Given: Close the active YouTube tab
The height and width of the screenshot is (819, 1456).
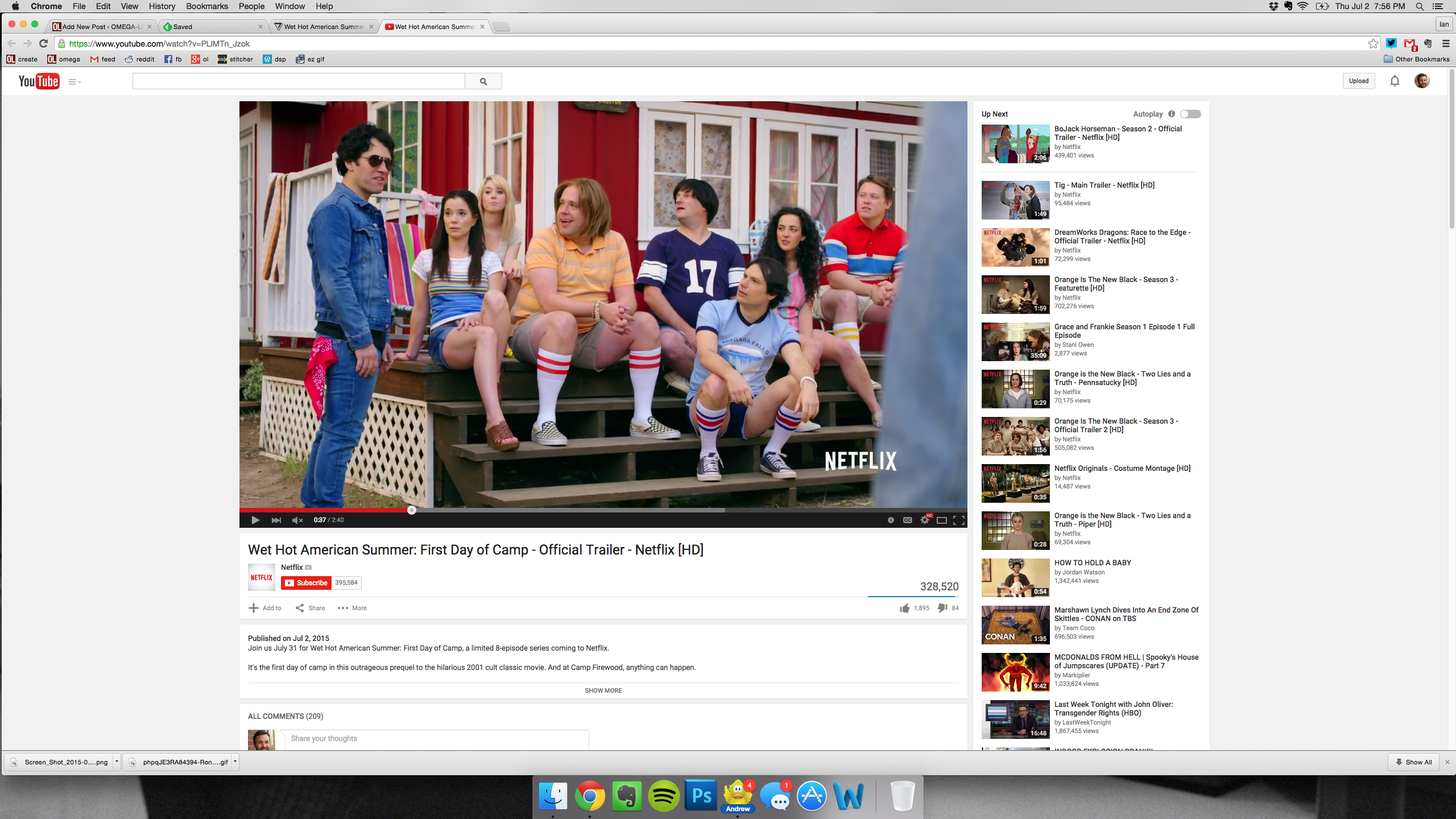Looking at the screenshot, I should pos(482,27).
